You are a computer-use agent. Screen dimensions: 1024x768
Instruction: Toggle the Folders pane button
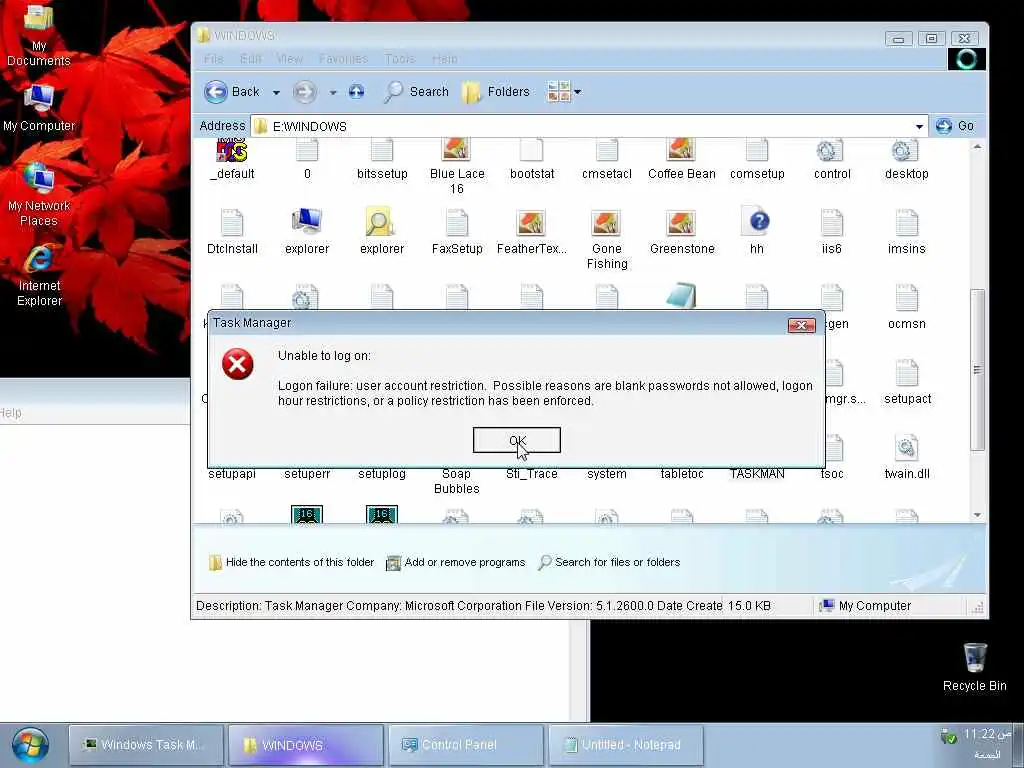[x=496, y=92]
